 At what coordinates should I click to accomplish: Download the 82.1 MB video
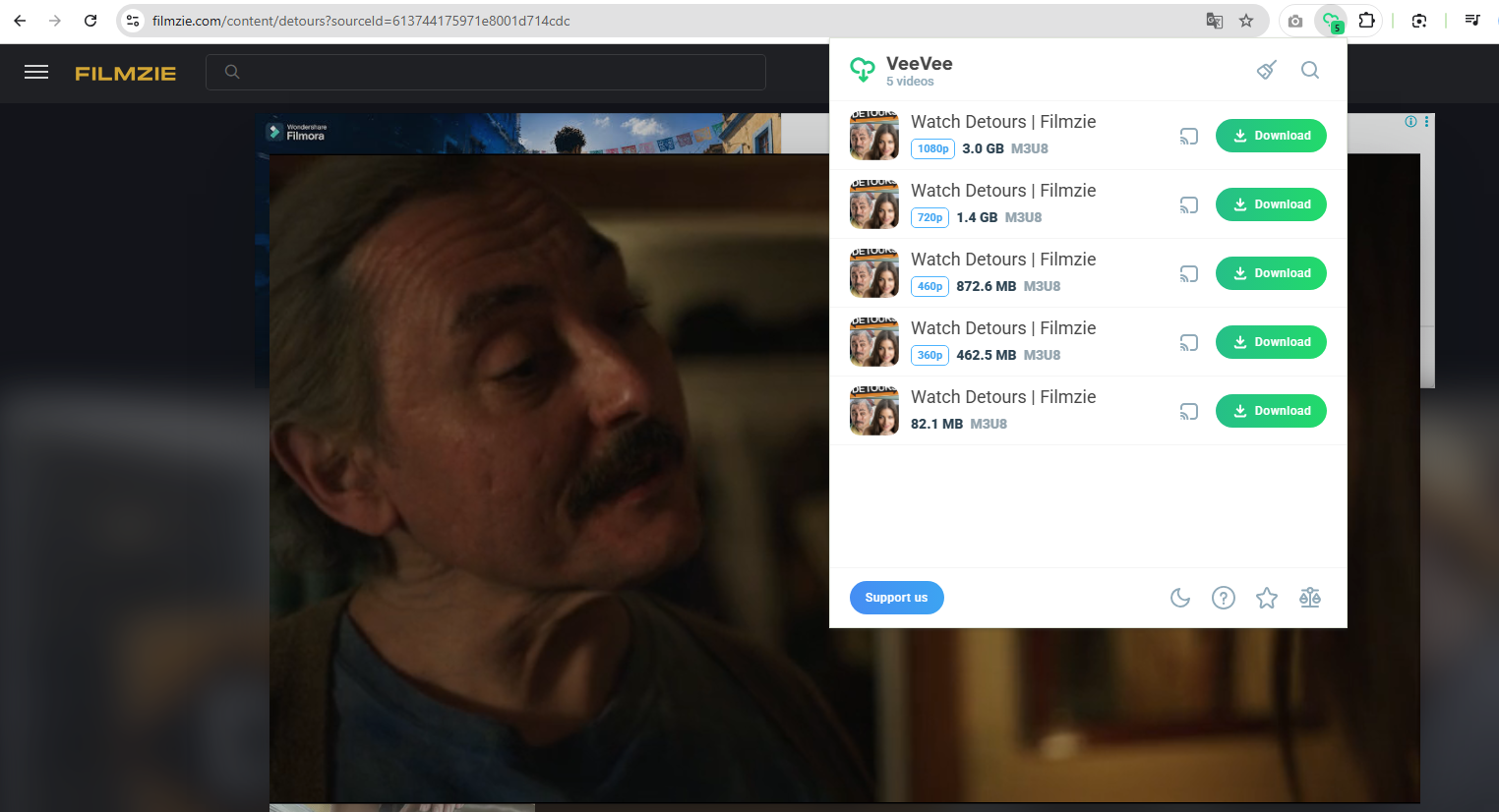coord(1271,411)
